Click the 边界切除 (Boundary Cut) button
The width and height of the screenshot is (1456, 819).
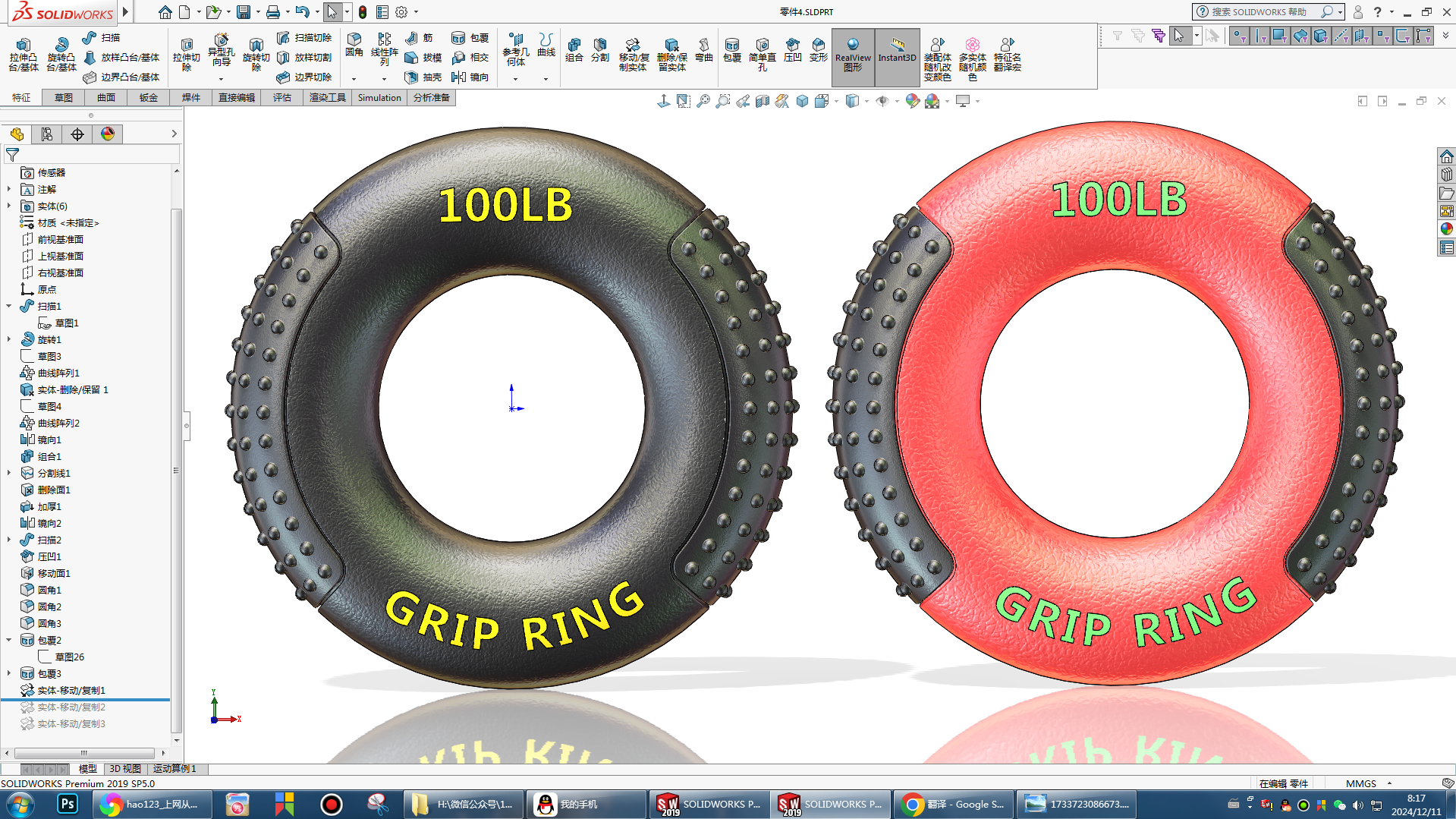pos(305,77)
